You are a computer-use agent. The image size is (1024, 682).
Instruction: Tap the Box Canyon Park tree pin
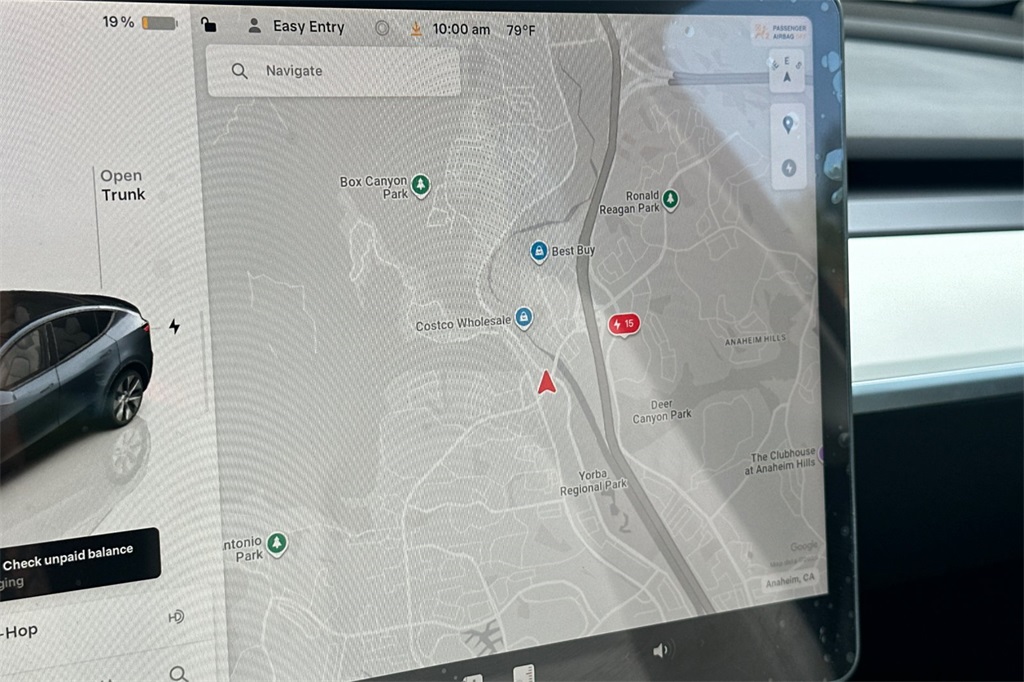point(421,185)
